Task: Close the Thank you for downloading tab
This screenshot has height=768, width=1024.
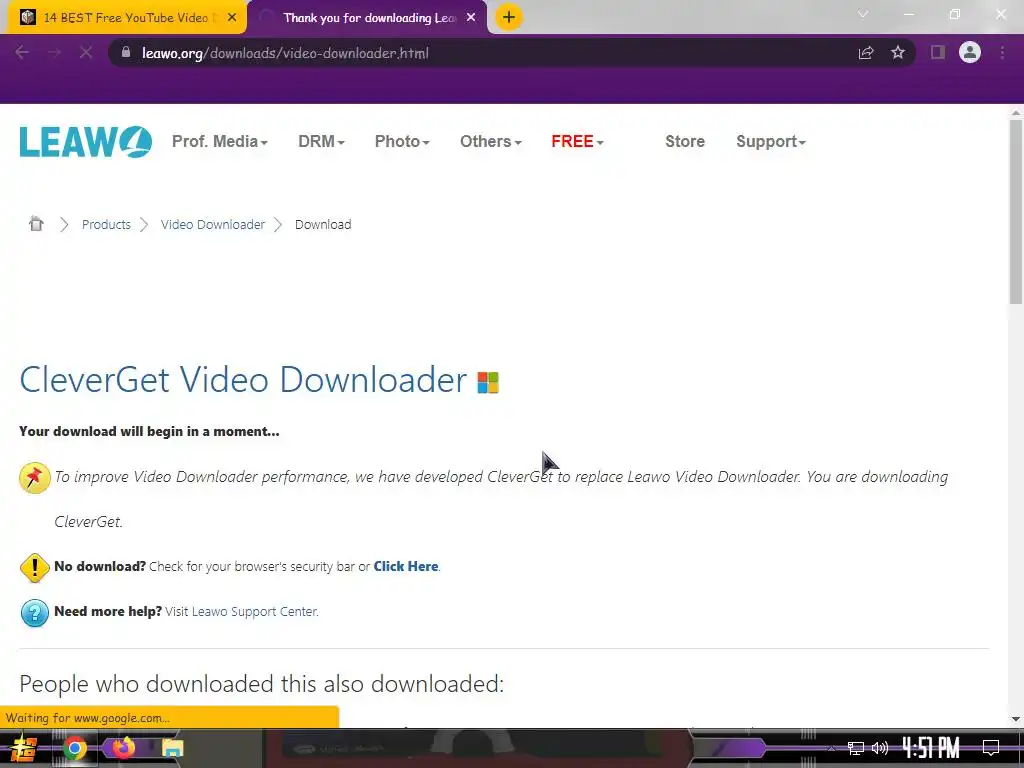Action: click(x=471, y=18)
